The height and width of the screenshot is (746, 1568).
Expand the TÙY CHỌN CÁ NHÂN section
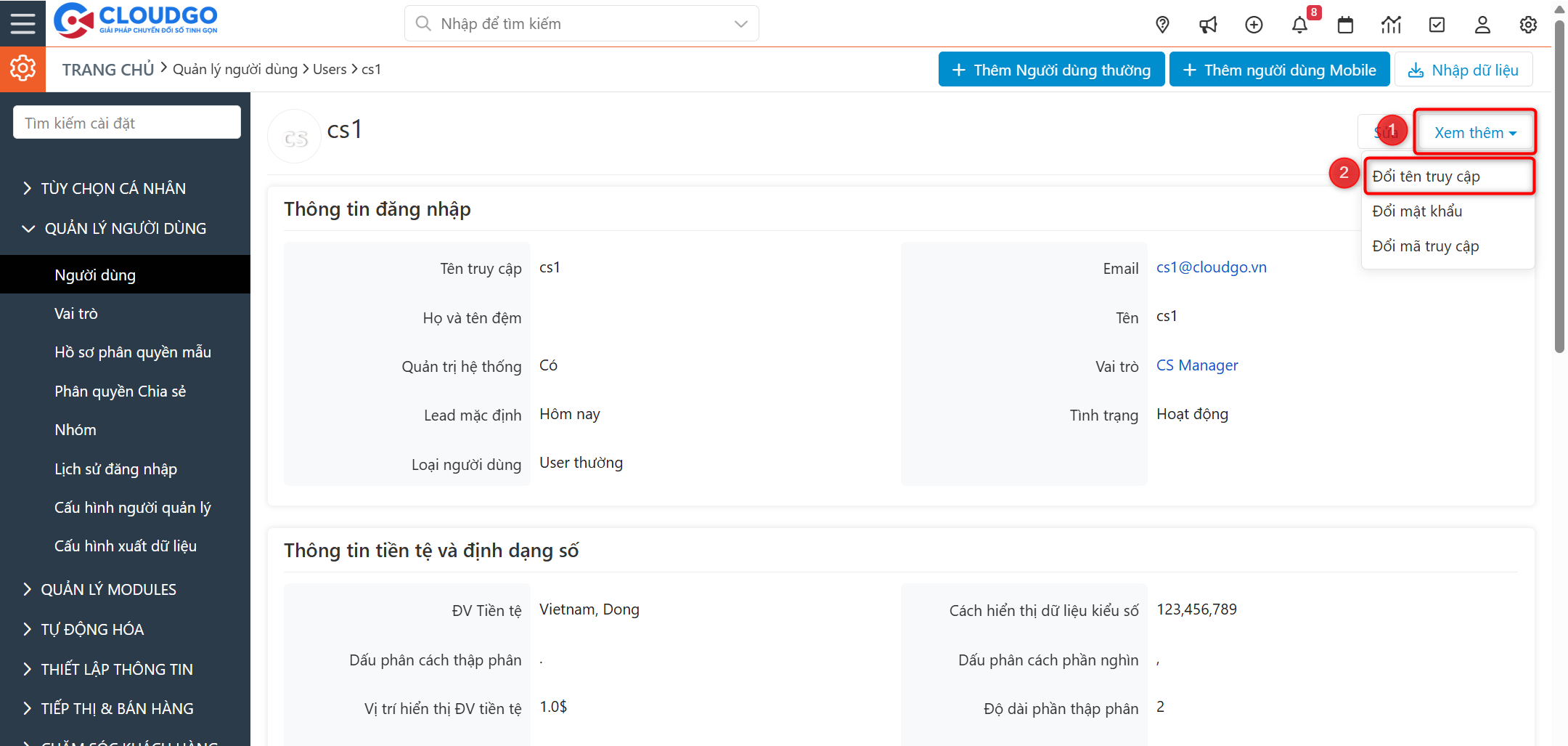pos(113,187)
